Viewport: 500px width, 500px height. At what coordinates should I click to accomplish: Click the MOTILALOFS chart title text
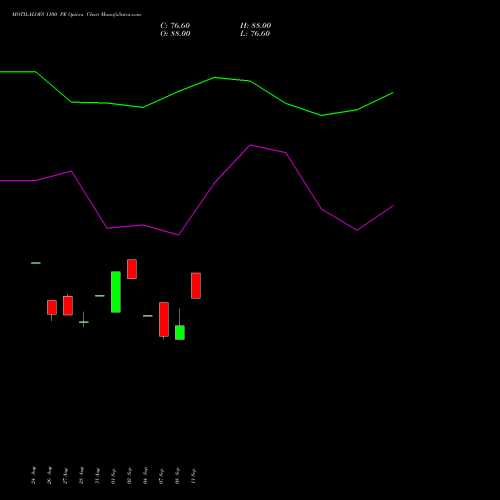tap(76, 15)
